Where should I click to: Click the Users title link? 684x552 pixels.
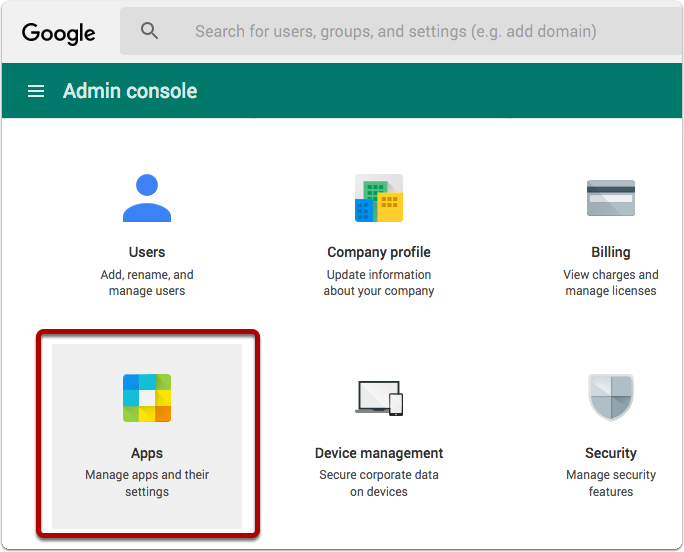147,252
